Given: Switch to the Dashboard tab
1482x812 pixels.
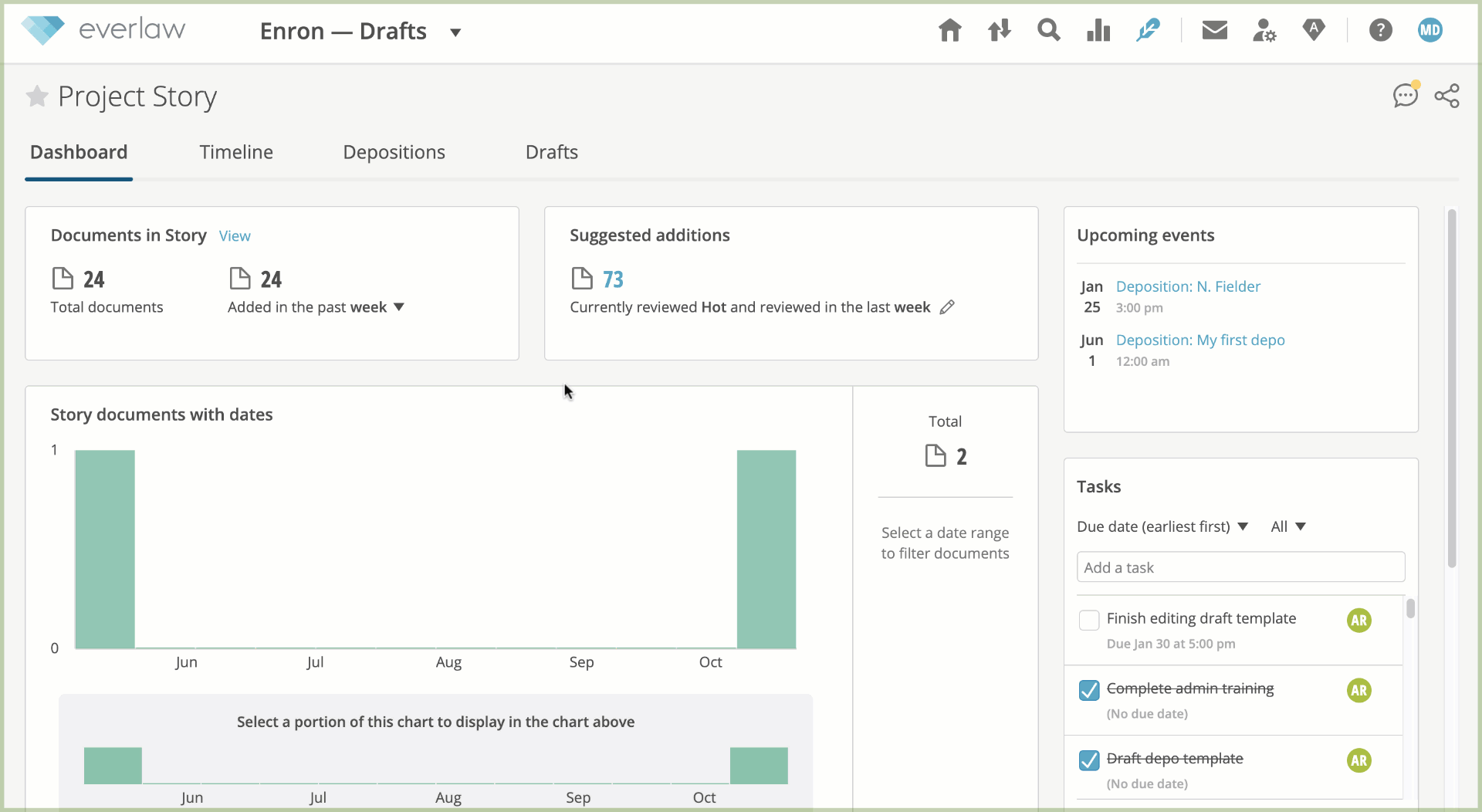Looking at the screenshot, I should [79, 152].
